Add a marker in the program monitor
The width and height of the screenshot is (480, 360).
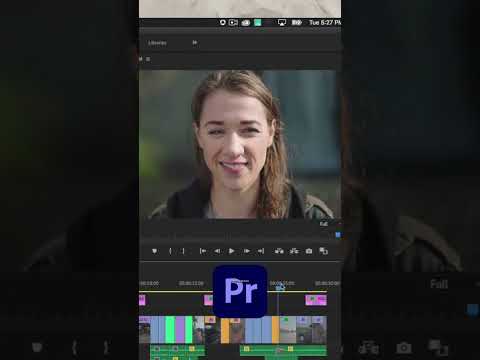[x=154, y=251]
